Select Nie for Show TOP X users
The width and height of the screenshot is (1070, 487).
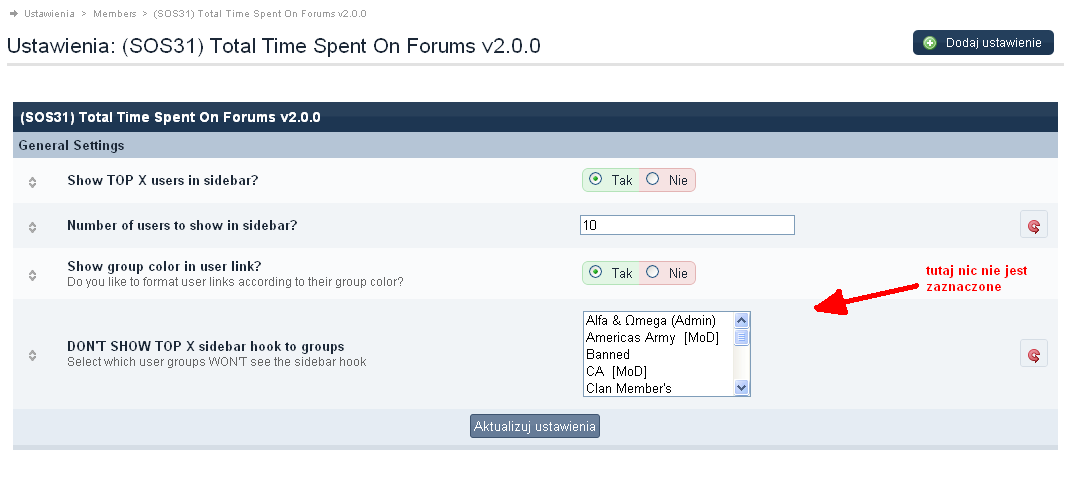click(x=653, y=180)
